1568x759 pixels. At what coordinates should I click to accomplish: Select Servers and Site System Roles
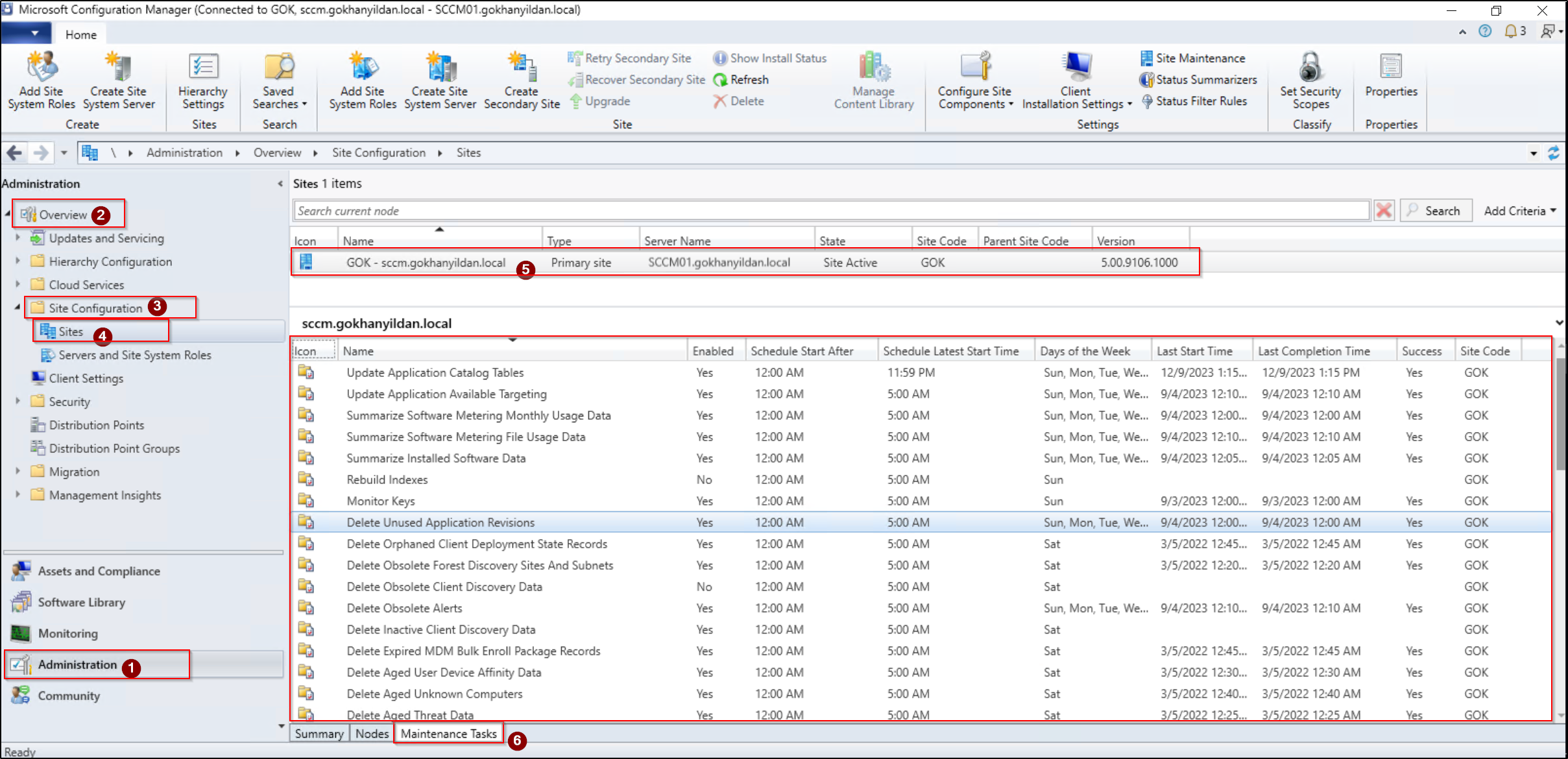(x=134, y=355)
